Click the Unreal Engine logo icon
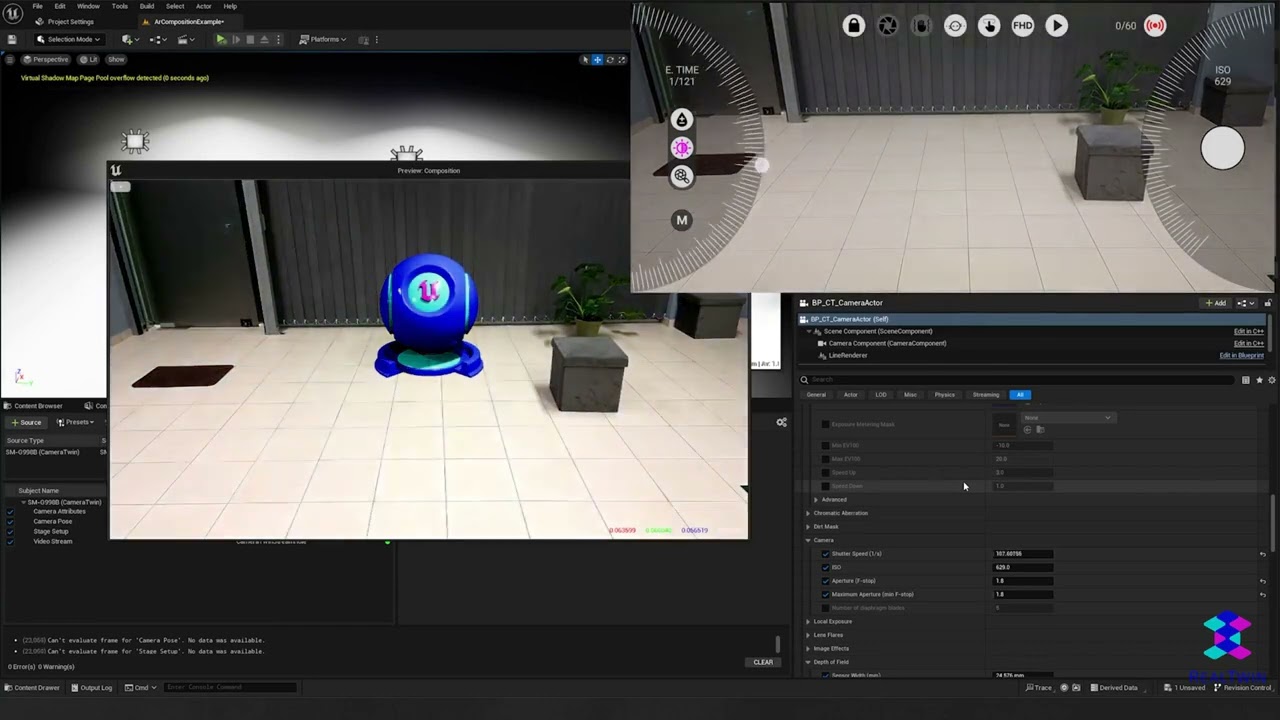Screen dimensions: 1280x720 tap(13, 14)
